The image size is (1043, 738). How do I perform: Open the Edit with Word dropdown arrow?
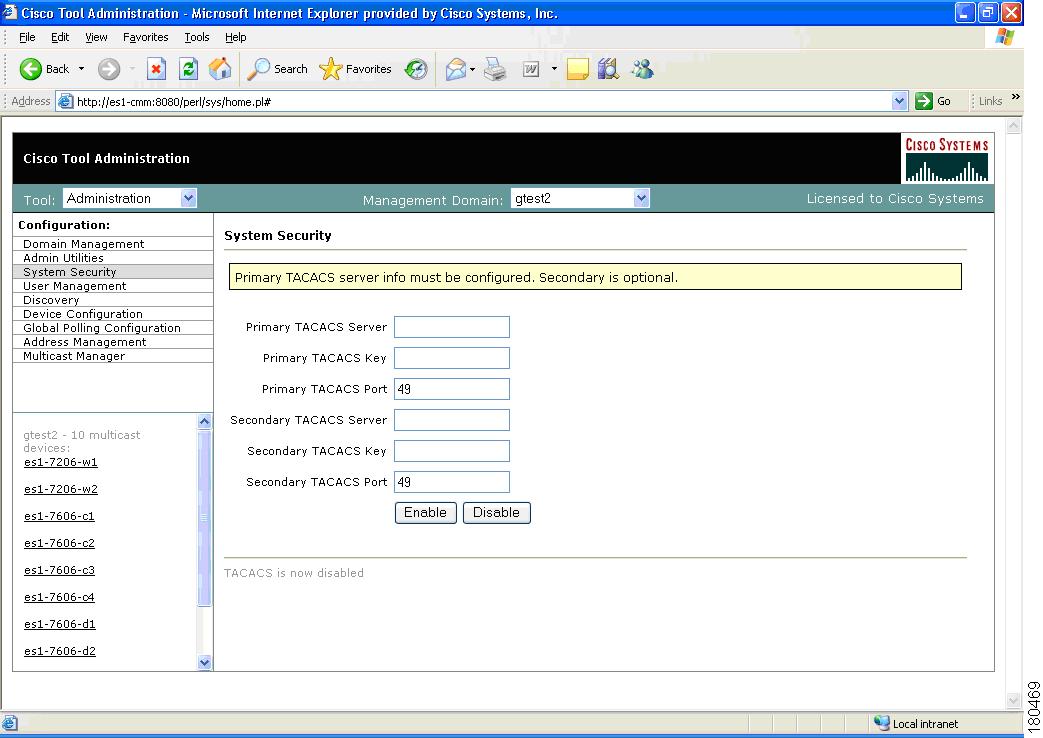pos(553,69)
